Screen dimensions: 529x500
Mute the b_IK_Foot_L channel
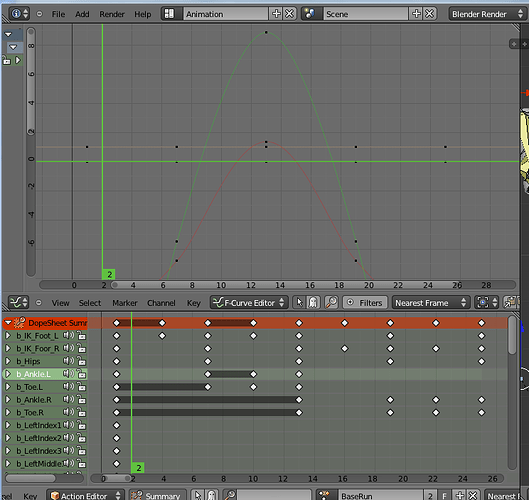68,335
